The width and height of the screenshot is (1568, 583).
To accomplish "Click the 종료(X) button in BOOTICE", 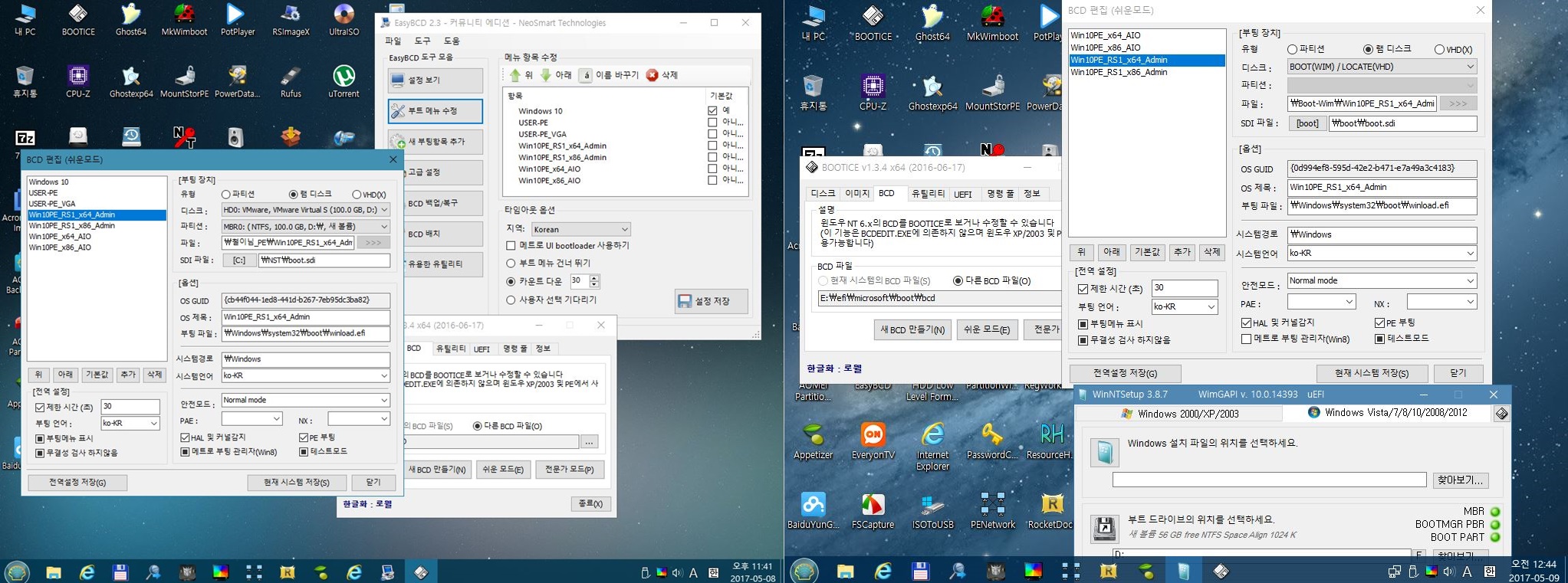I will click(x=590, y=503).
